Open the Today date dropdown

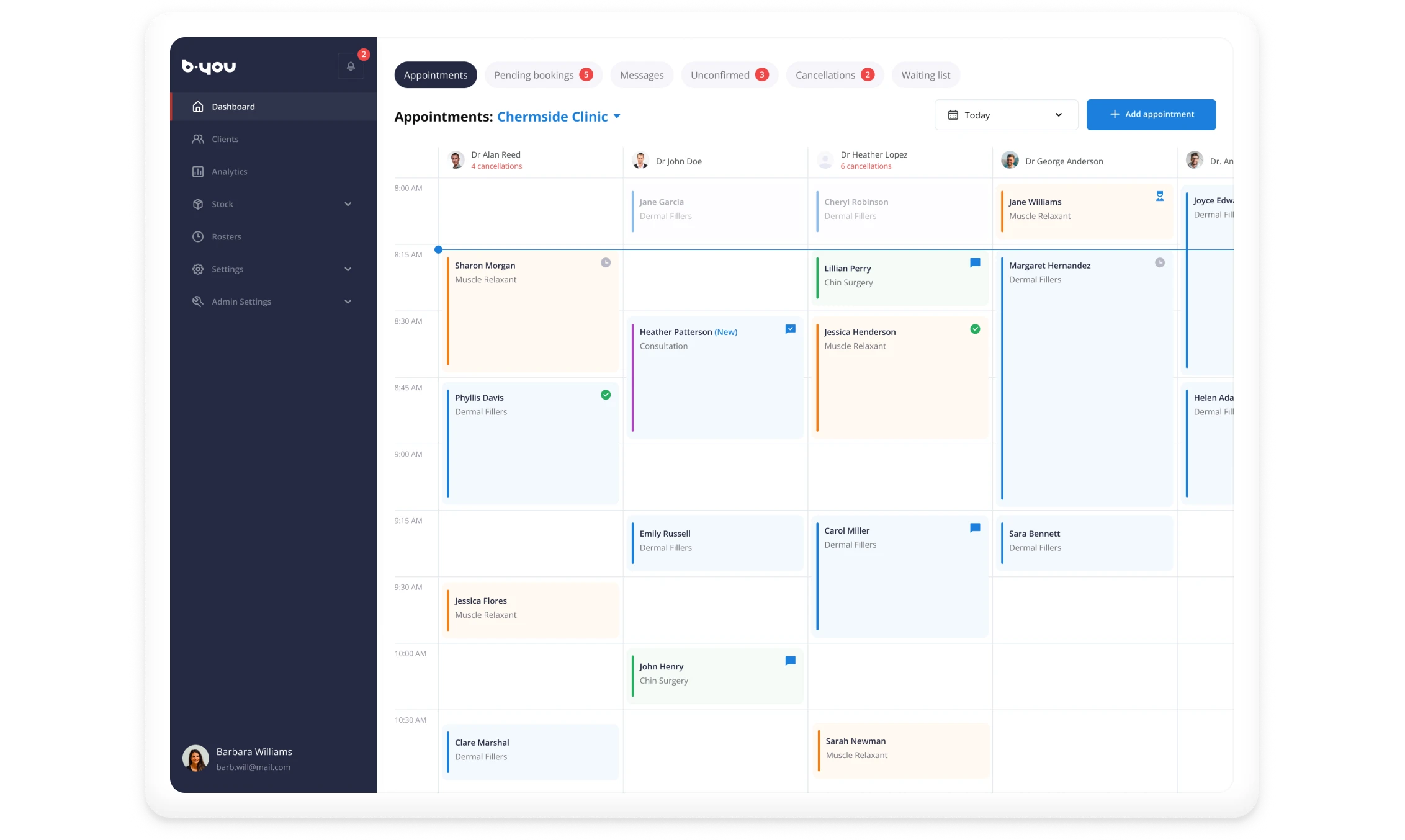click(1006, 115)
